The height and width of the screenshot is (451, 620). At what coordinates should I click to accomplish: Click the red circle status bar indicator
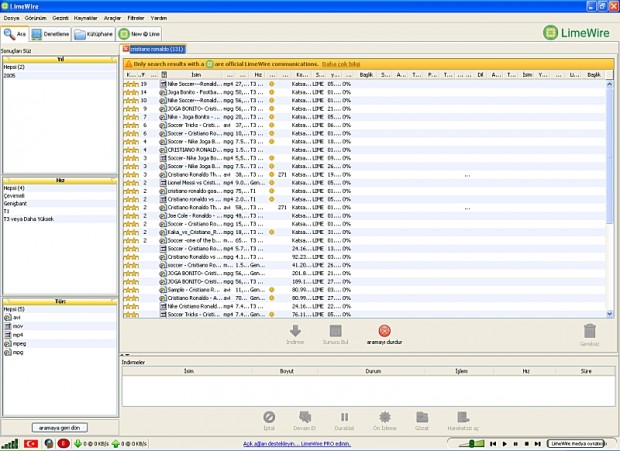tap(64, 443)
